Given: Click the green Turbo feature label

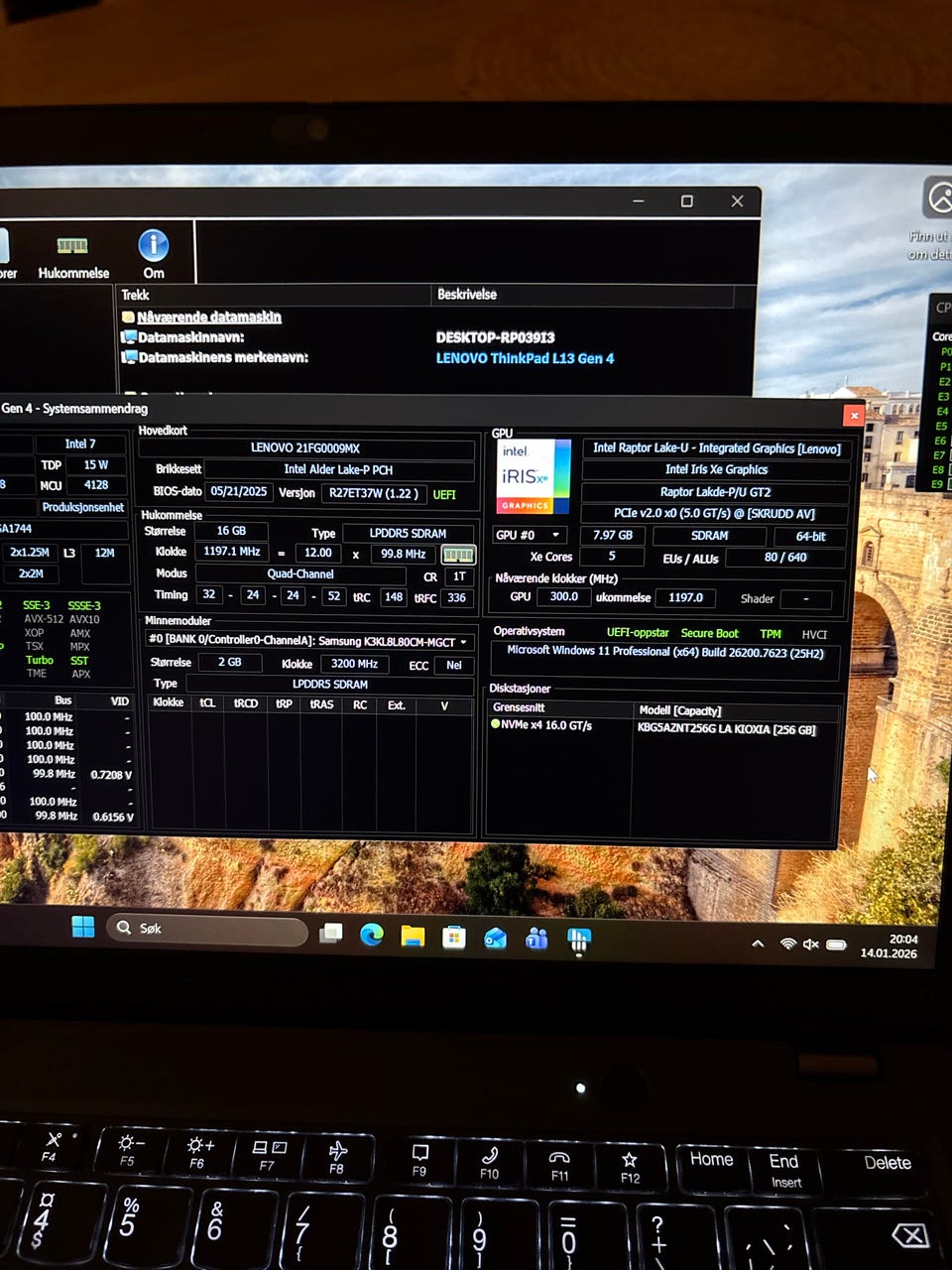Looking at the screenshot, I should click(x=40, y=660).
